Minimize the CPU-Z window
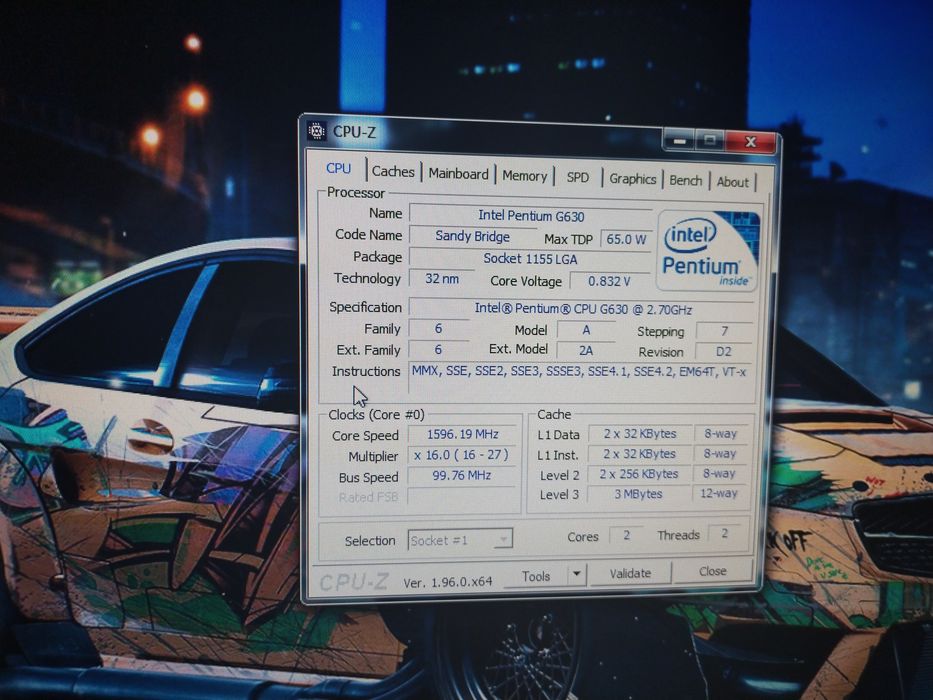This screenshot has width=933, height=700. [680, 140]
